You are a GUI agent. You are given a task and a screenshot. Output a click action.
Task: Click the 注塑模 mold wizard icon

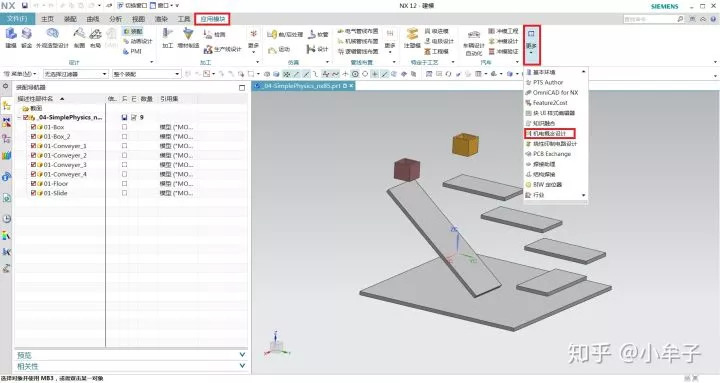(x=412, y=37)
